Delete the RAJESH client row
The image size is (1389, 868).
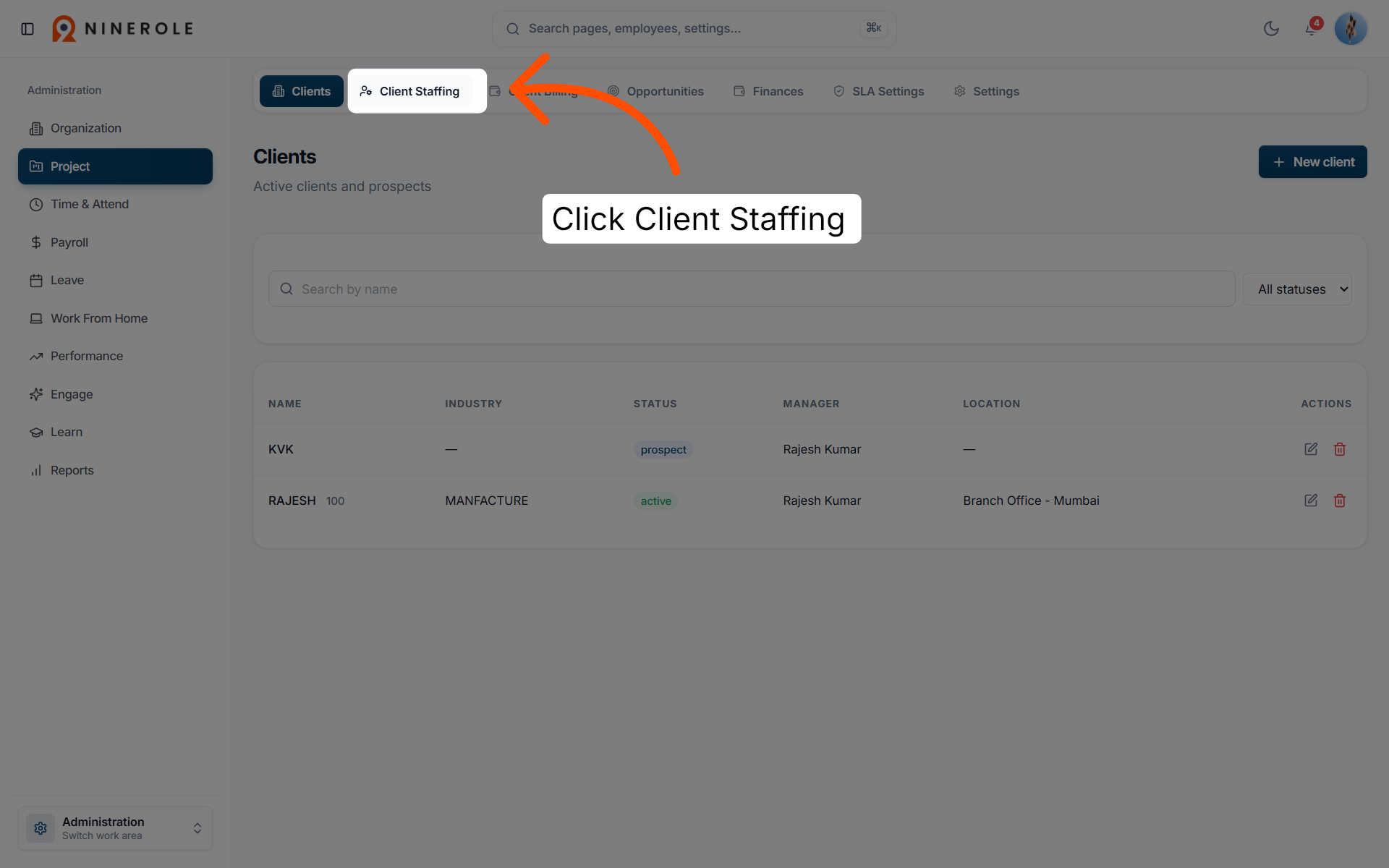point(1339,501)
